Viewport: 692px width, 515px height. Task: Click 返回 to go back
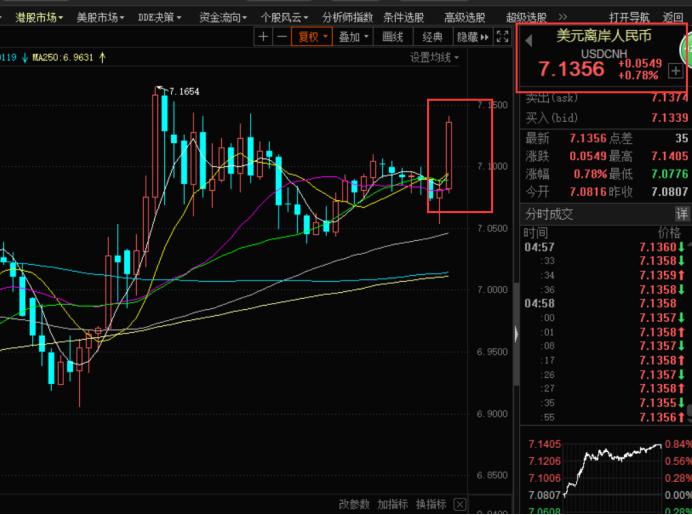point(673,17)
